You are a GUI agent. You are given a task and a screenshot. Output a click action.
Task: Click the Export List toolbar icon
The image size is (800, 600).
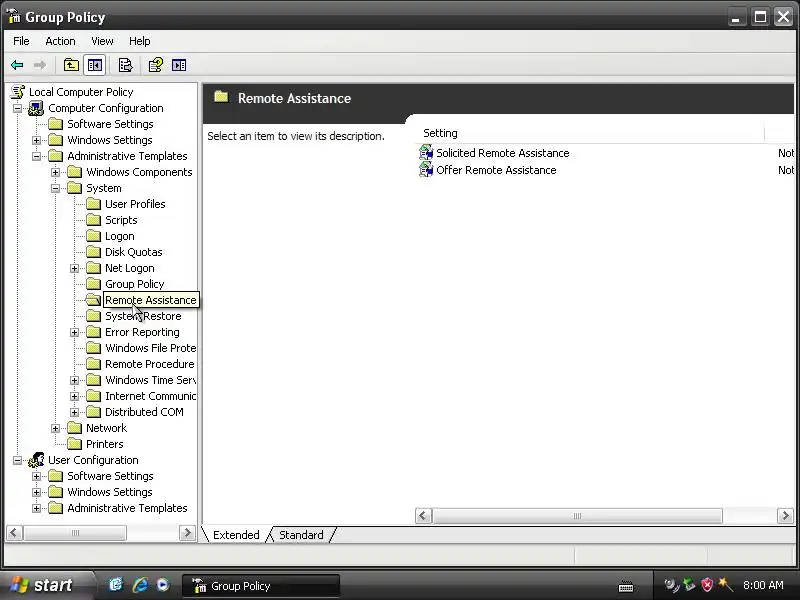(125, 65)
